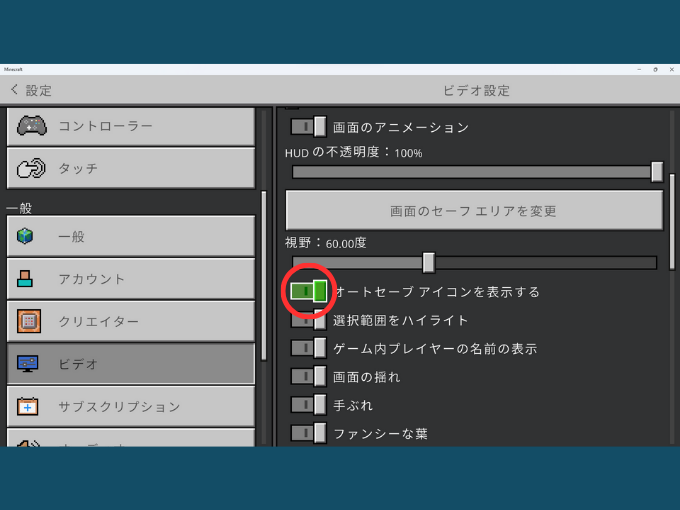Click the HUD の不透明度 slider handle
This screenshot has height=510, width=680.
(x=657, y=172)
